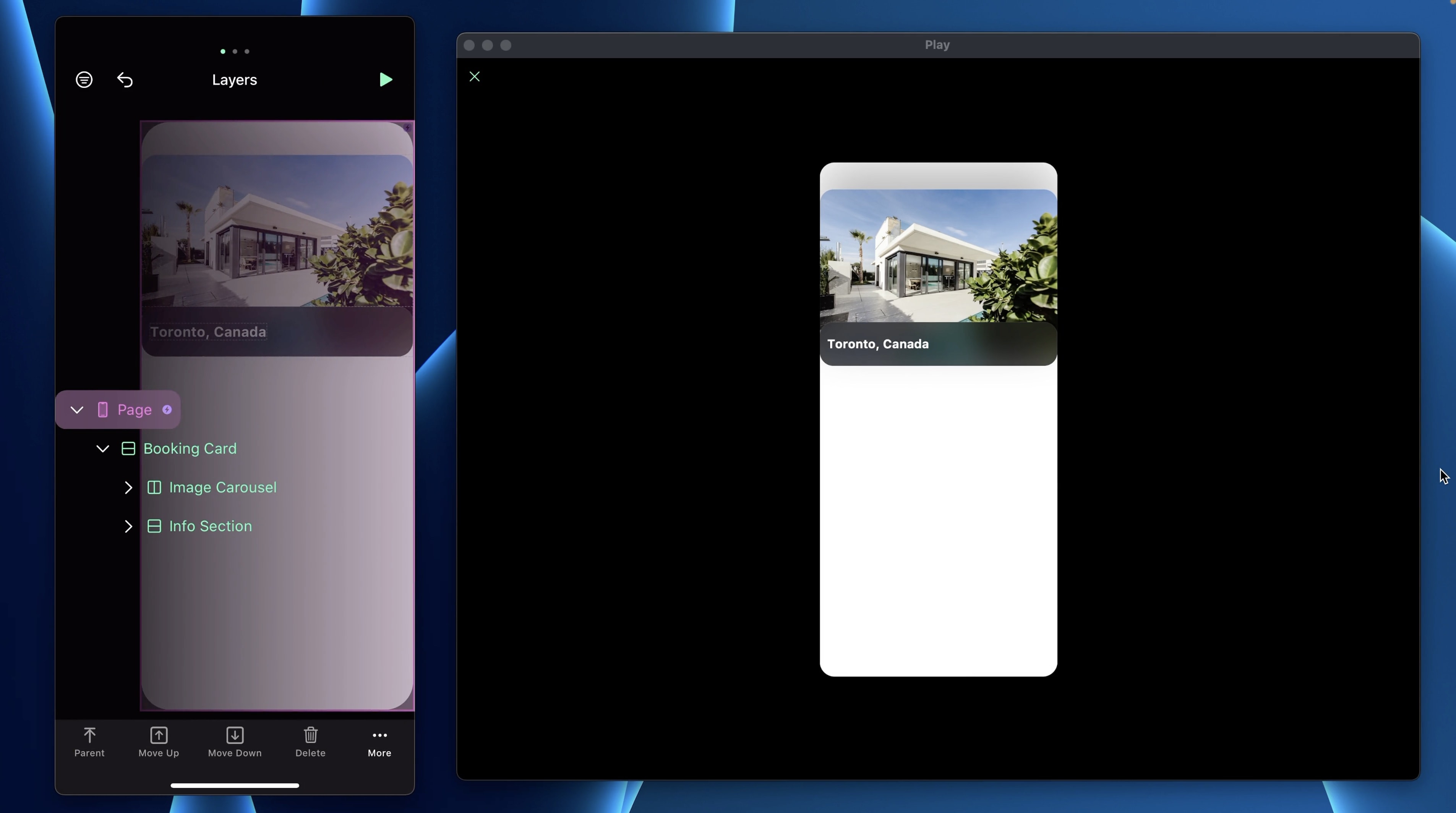Screen dimensions: 1456x813
Task: Click the three-dot page indicator
Action: [x=235, y=52]
